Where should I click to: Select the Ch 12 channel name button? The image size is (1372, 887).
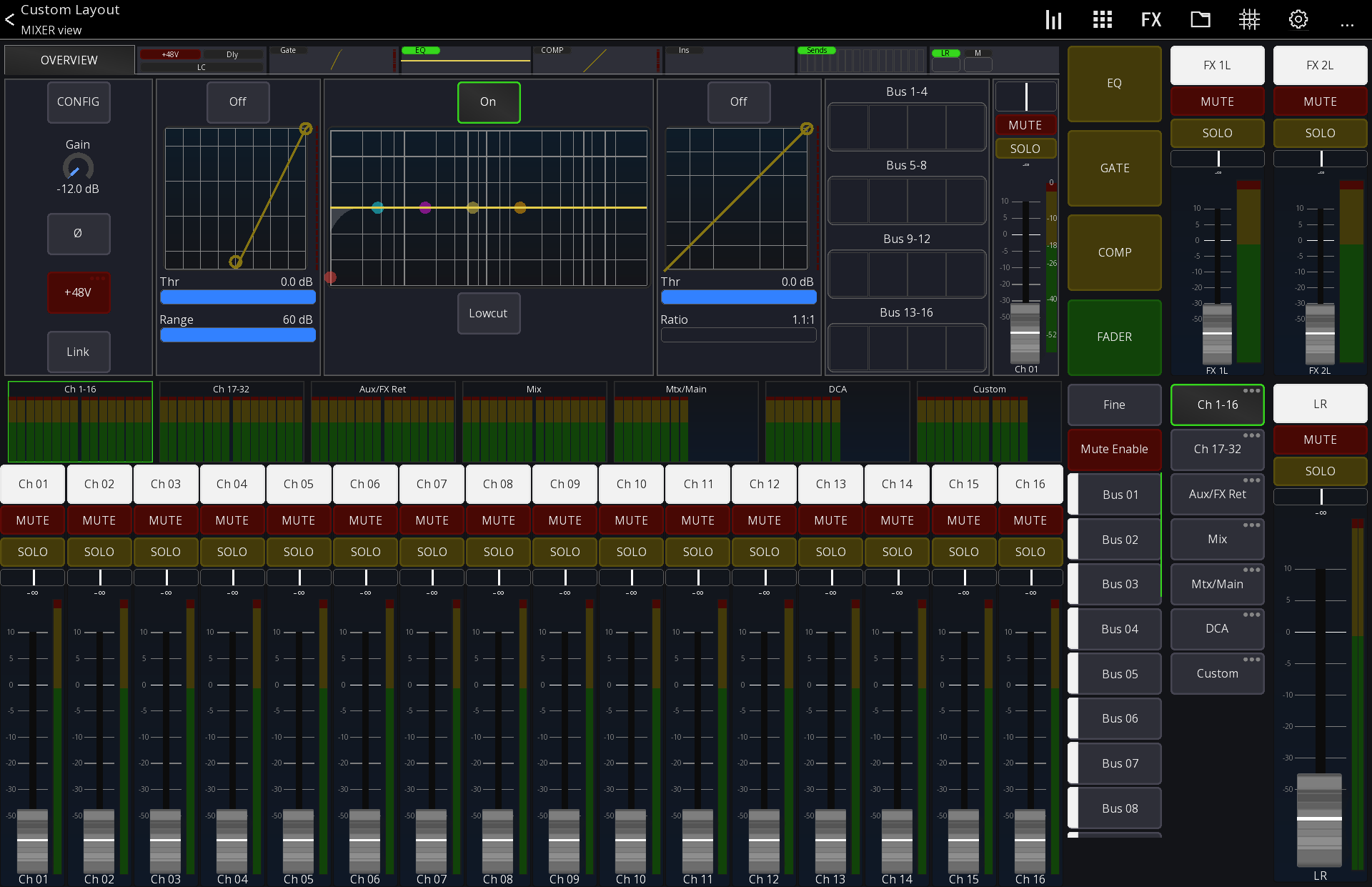point(765,484)
